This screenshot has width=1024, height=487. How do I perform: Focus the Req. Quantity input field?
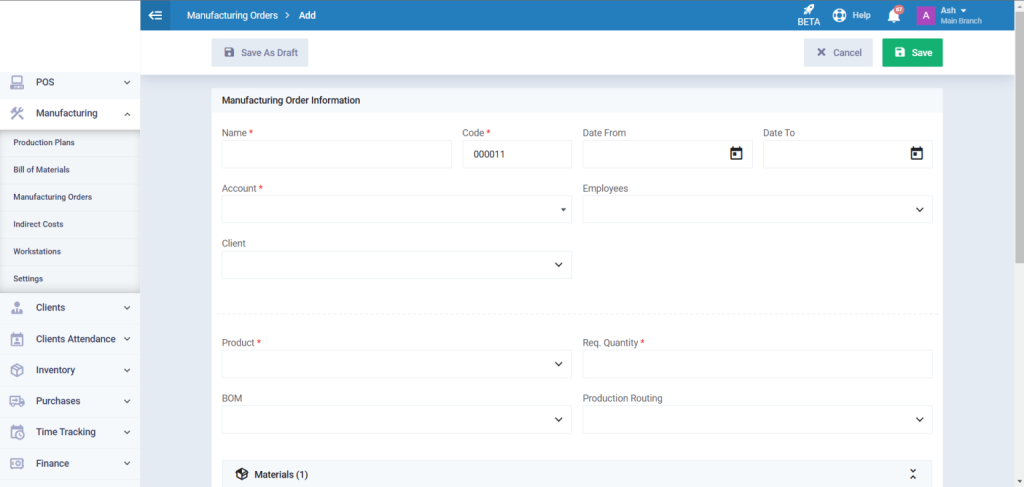click(758, 364)
